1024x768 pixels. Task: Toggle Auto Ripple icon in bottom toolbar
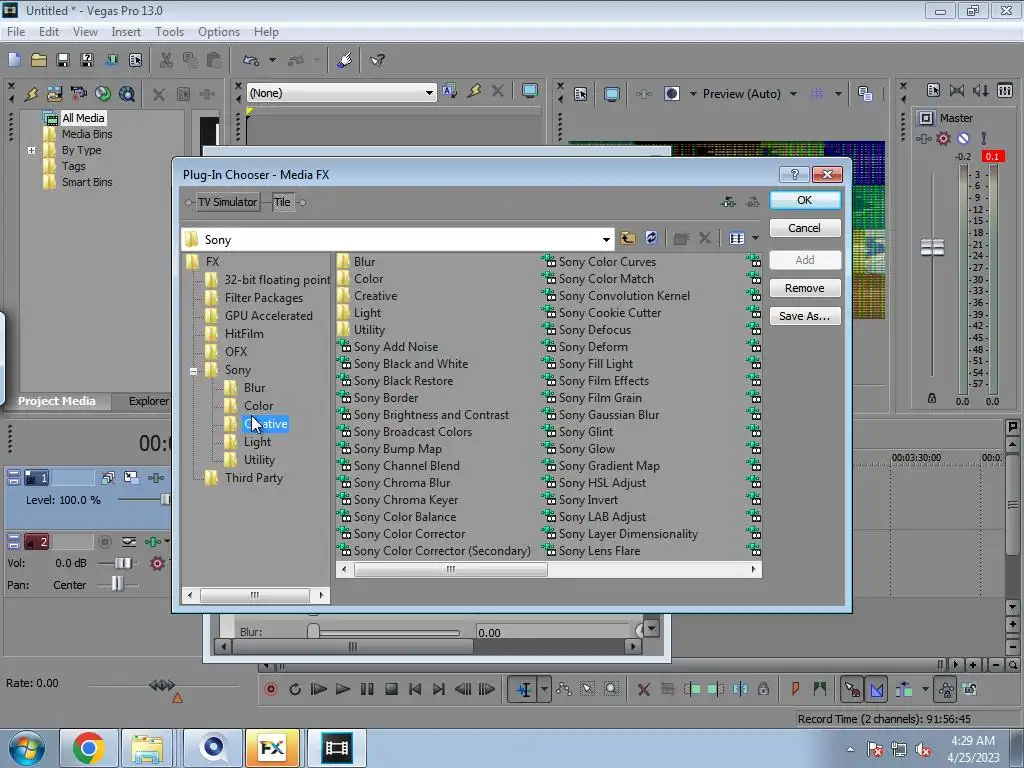(x=904, y=689)
